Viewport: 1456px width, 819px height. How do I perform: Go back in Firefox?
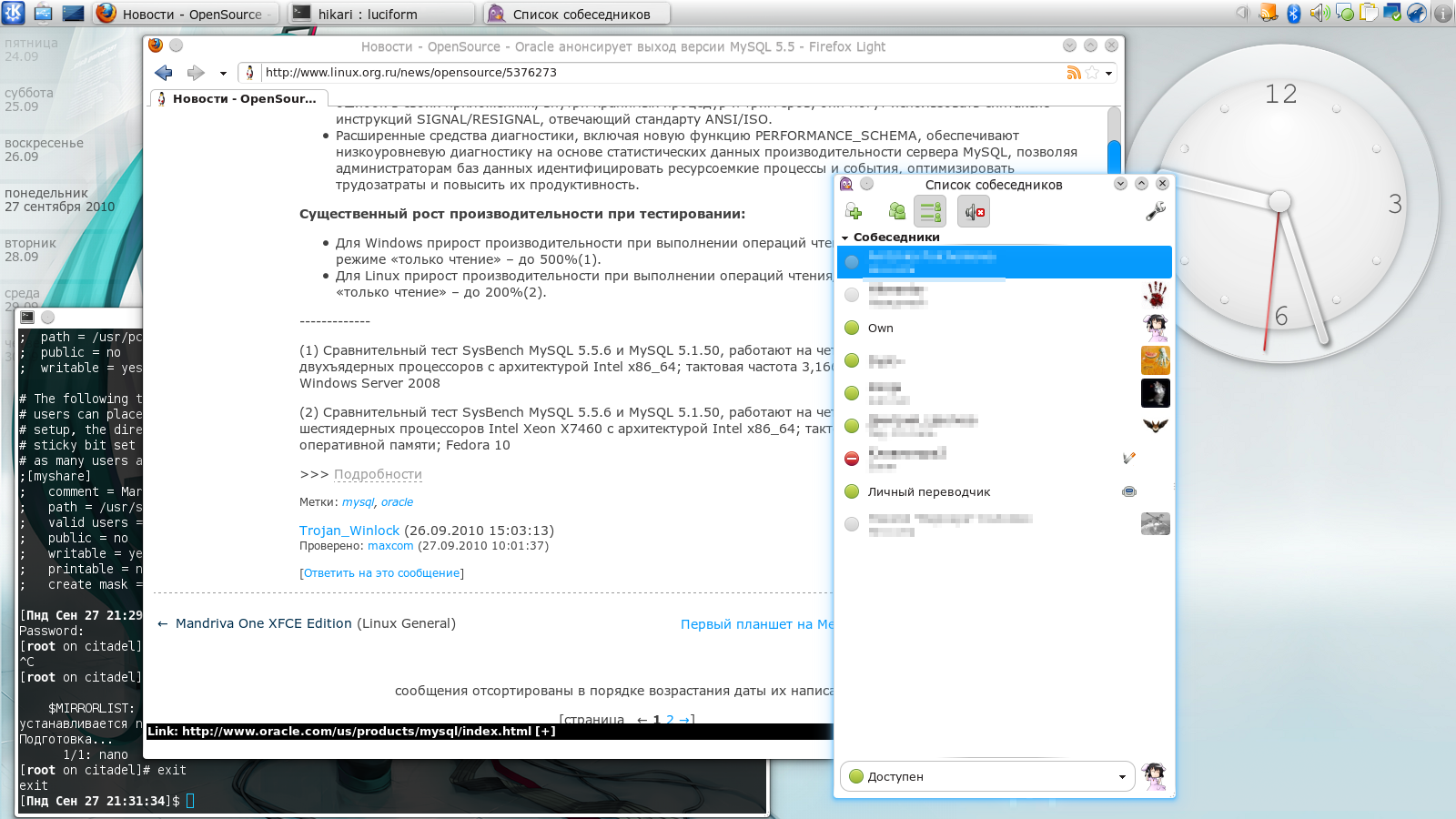pos(164,73)
